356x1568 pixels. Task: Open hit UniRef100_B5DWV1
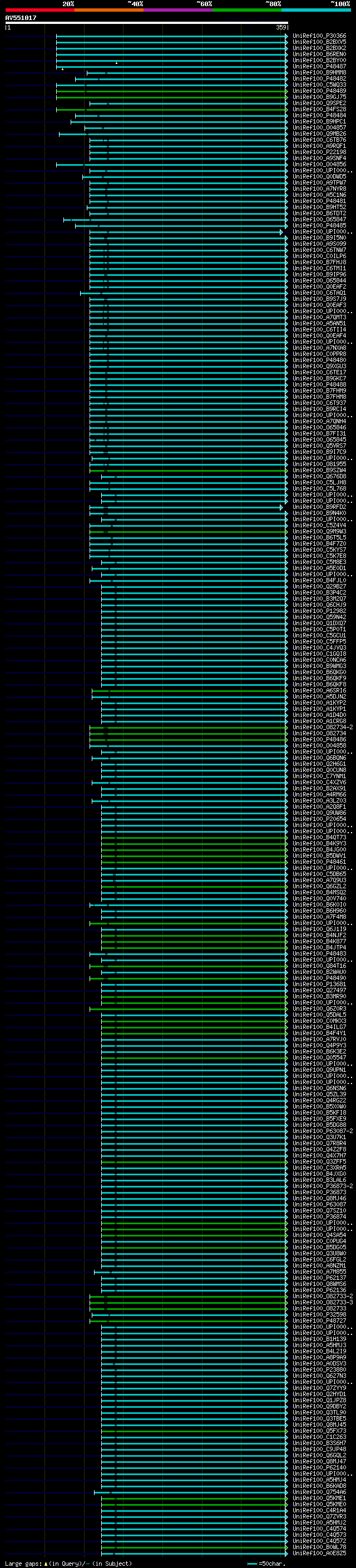319,856
